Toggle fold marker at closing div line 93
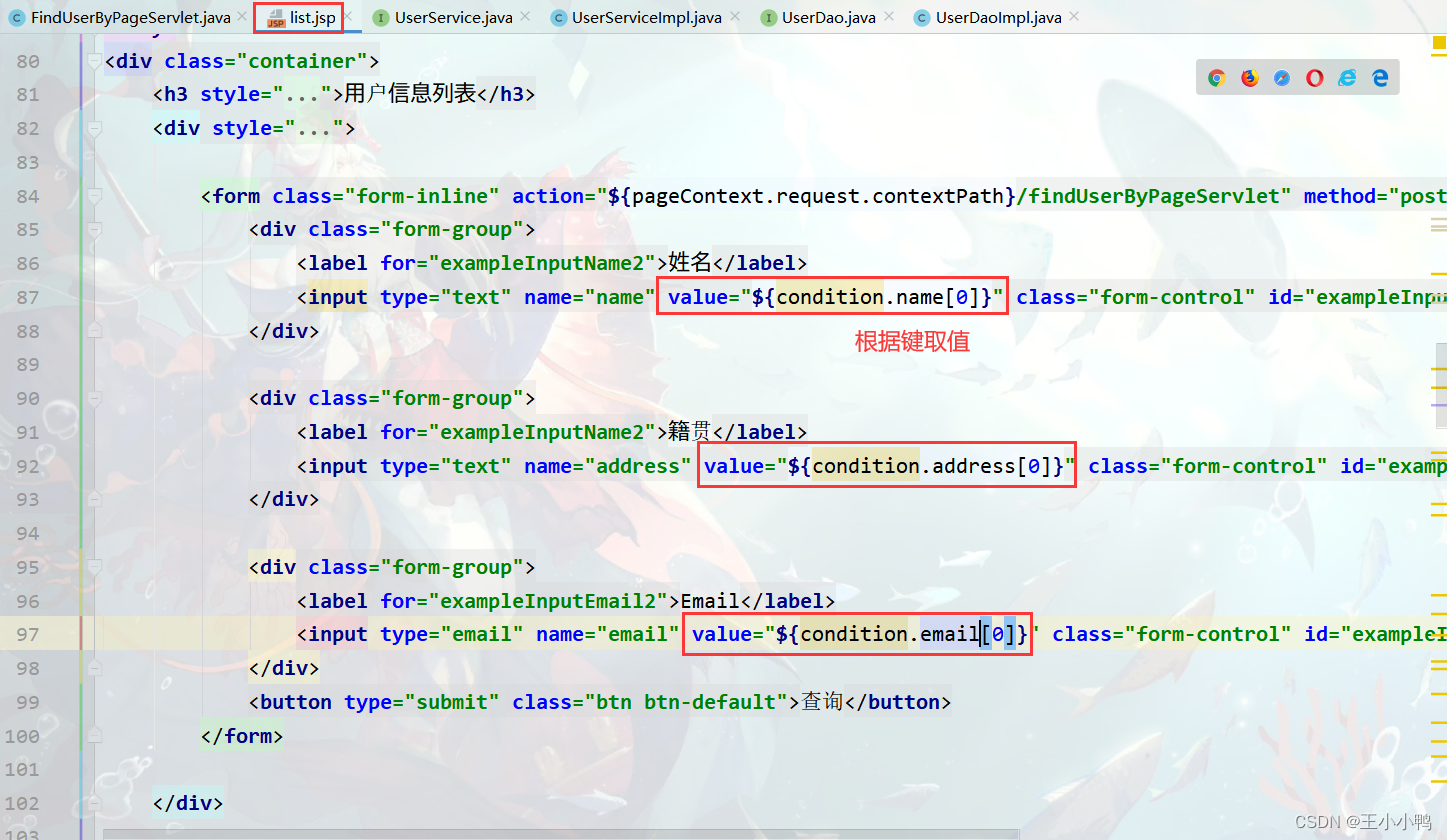Screen dimensions: 1447x840 (x=95, y=499)
